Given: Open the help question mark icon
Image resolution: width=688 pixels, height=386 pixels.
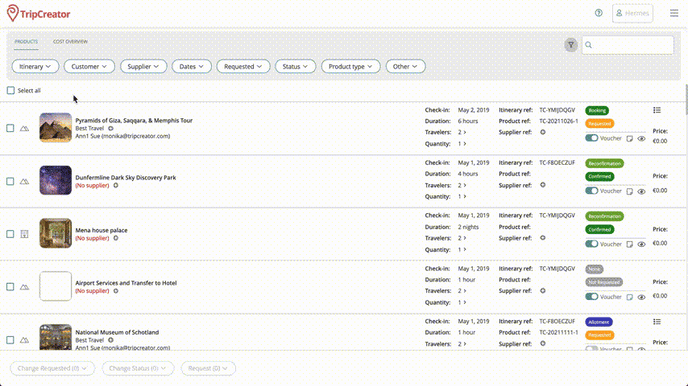Looking at the screenshot, I should 598,13.
